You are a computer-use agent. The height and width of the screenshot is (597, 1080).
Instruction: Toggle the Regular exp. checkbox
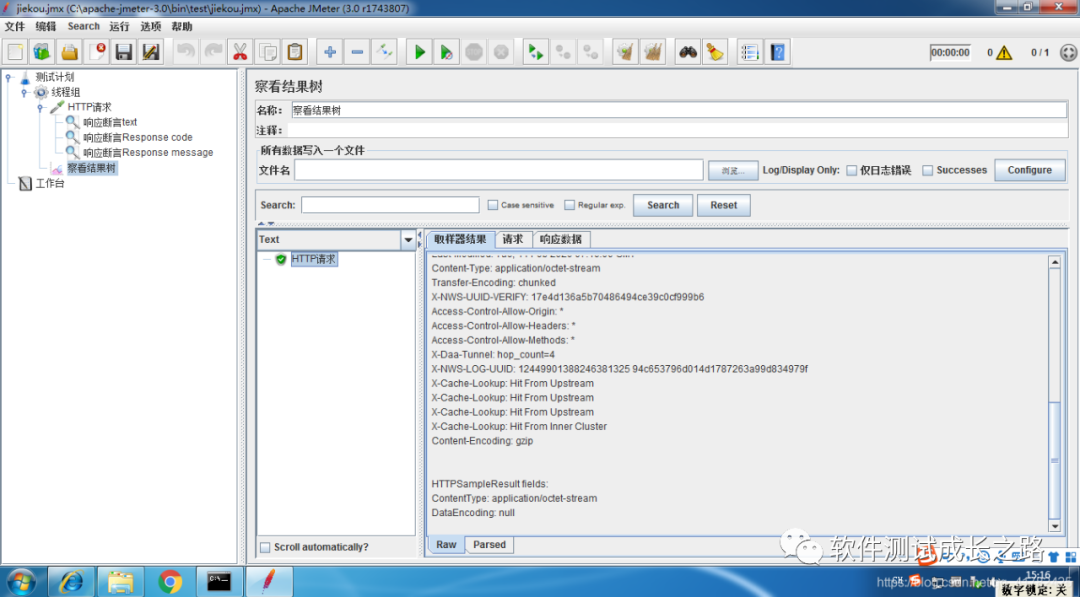tap(570, 205)
